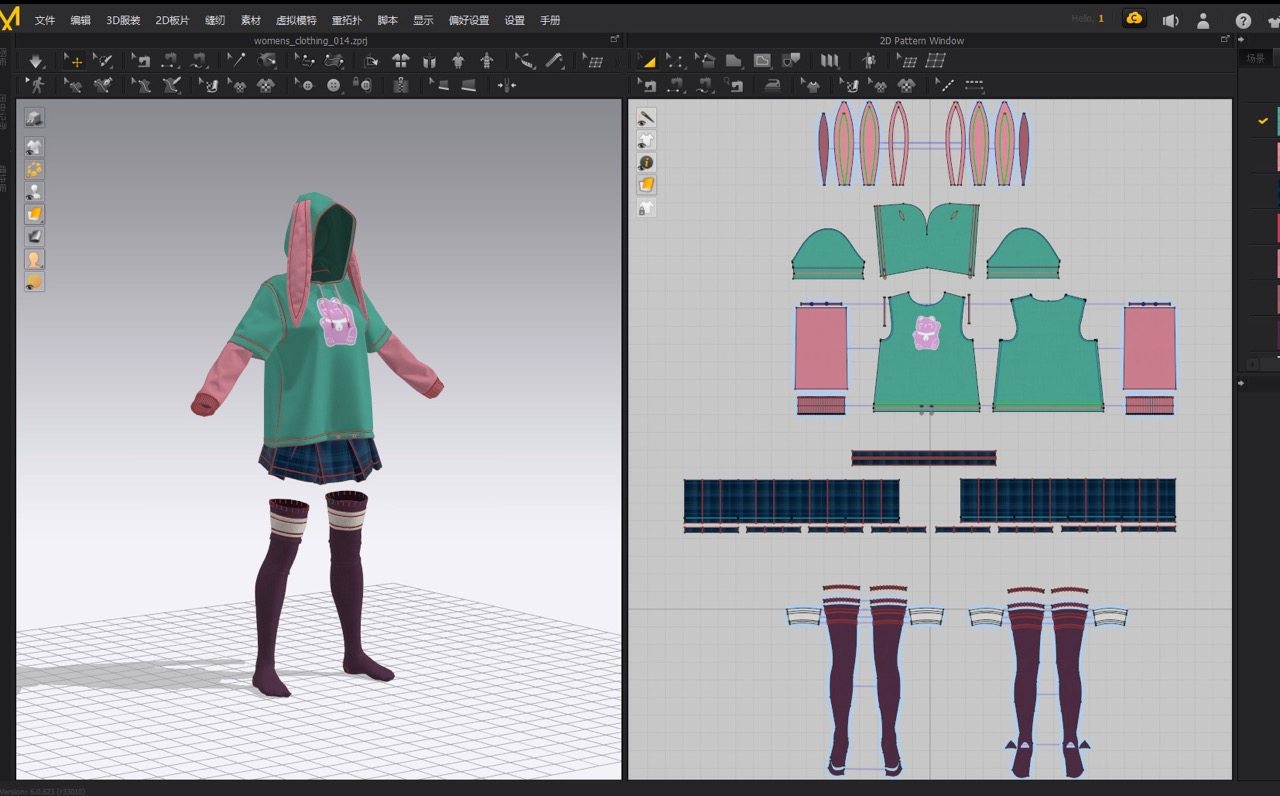This screenshot has width=1280, height=796.
Task: Select the Select/Move tool in 3D toolbar
Action: point(74,61)
